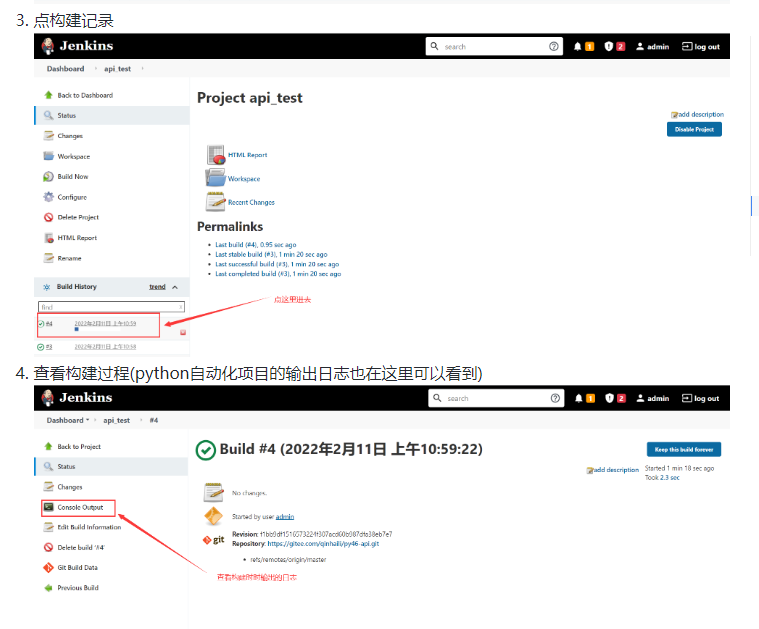The height and width of the screenshot is (629, 759).
Task: Click Dashboard breadcrumb on the api_test project page
Action: click(x=65, y=69)
